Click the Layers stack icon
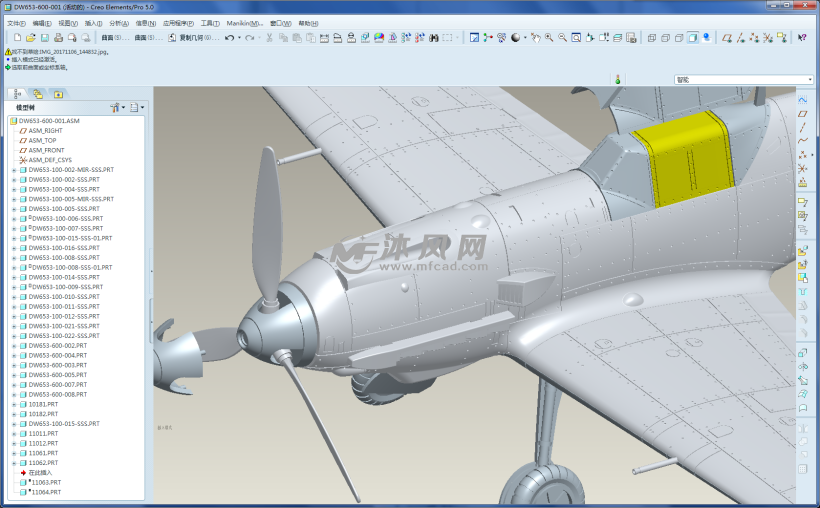Screen dimensions: 820x508 (x=618, y=38)
